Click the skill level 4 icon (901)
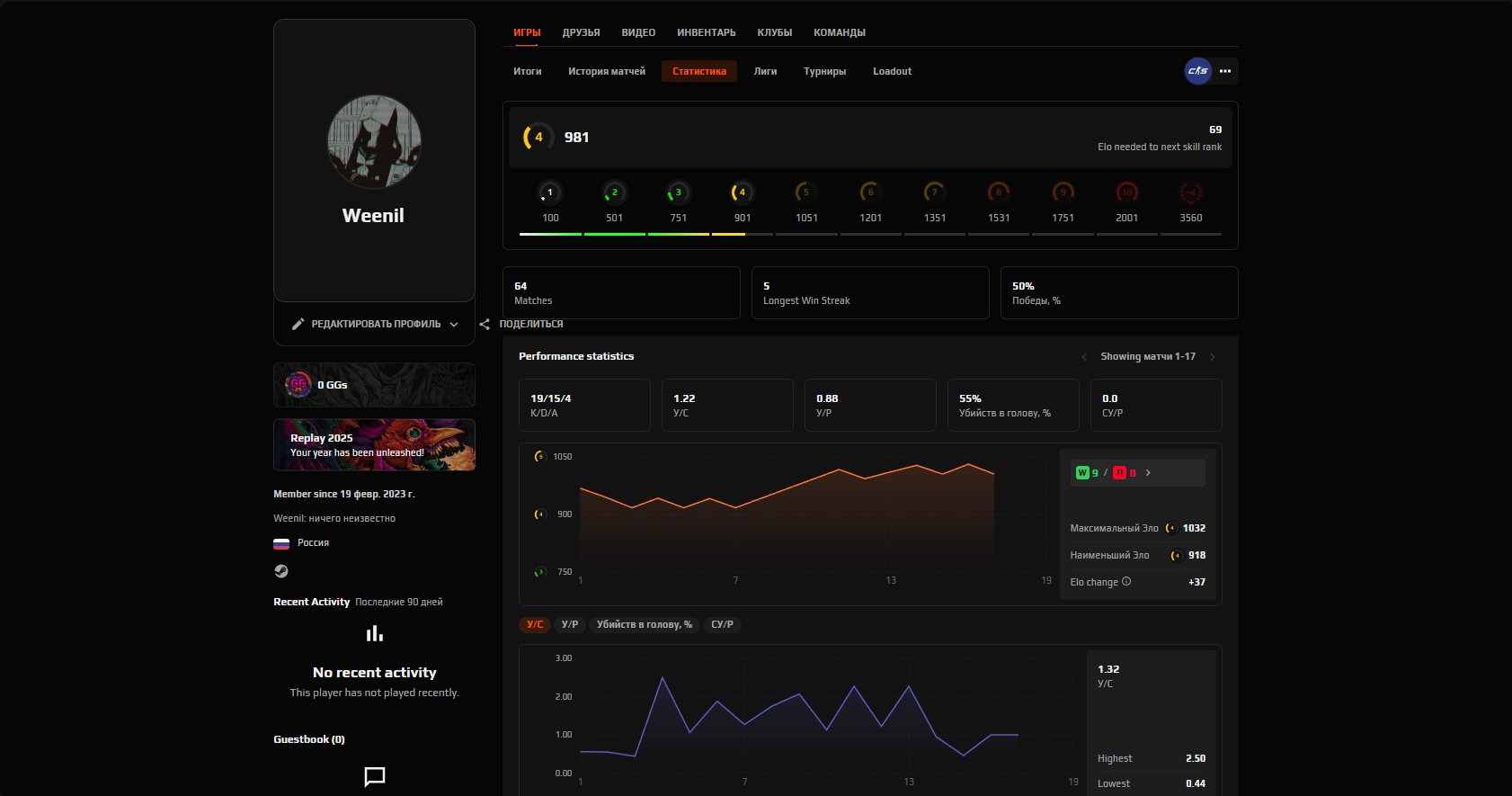Screen dimensions: 1512x796 742,192
